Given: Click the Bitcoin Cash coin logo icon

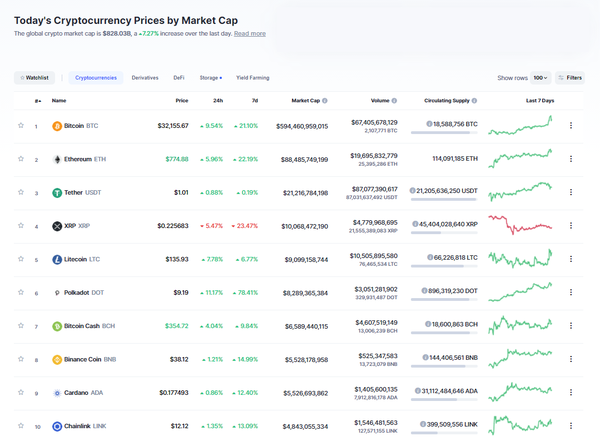Looking at the screenshot, I should [x=57, y=326].
